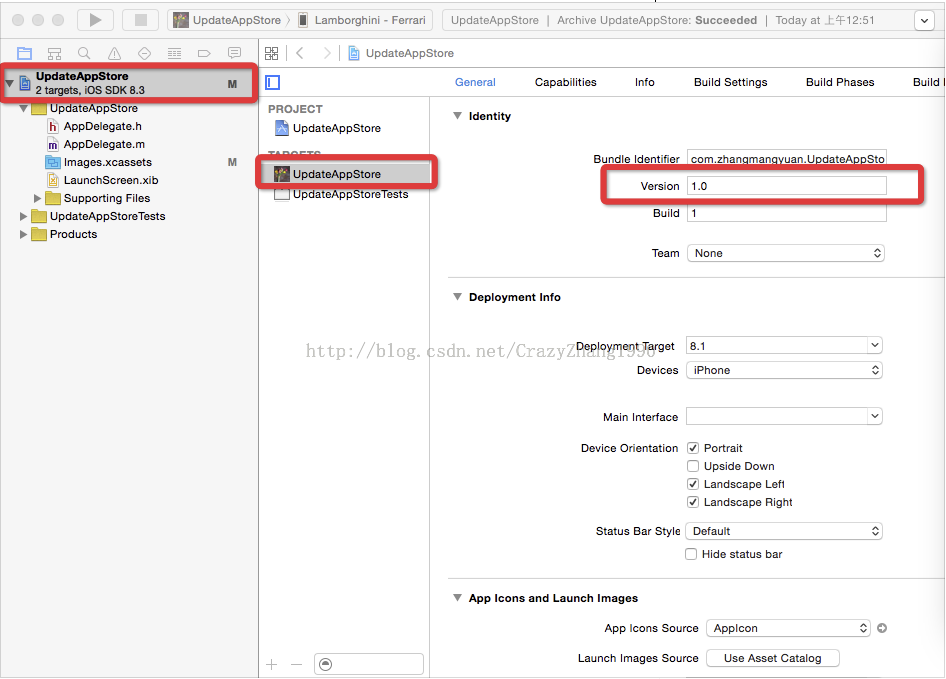Open the Team dropdown
The image size is (946, 679).
click(x=786, y=253)
